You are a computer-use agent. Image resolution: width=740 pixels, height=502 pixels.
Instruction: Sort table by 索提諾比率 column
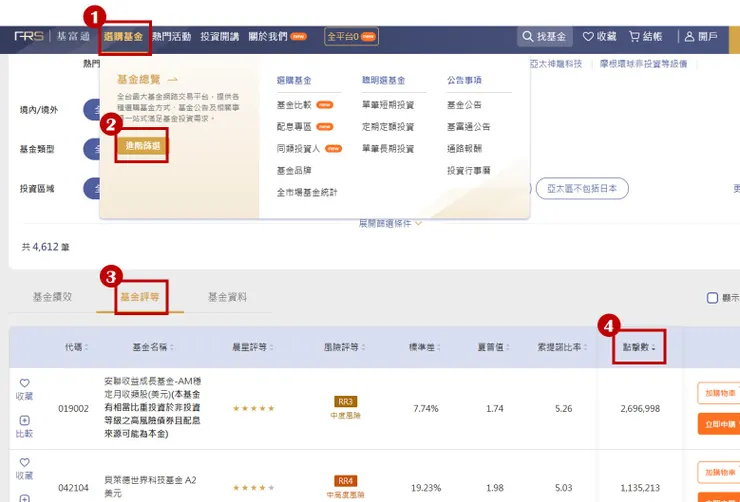562,347
